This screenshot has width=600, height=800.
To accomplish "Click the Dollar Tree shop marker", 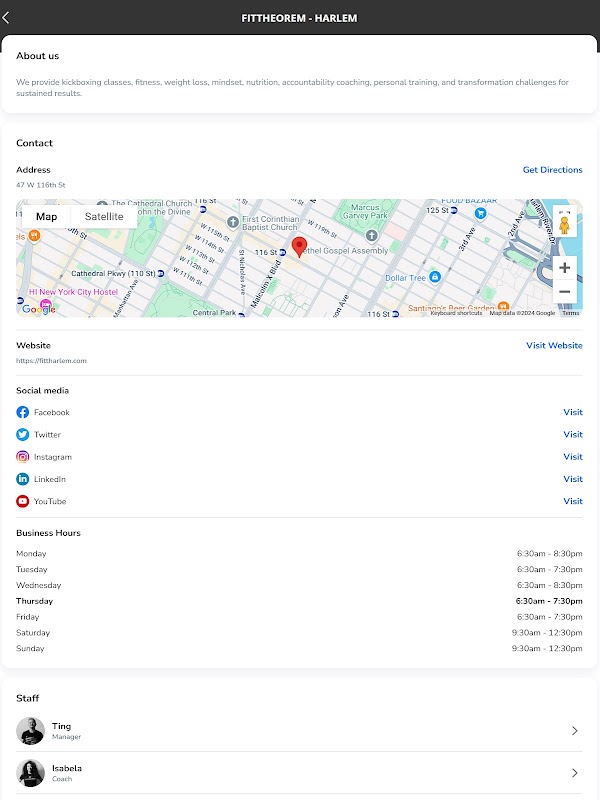I will (x=435, y=277).
